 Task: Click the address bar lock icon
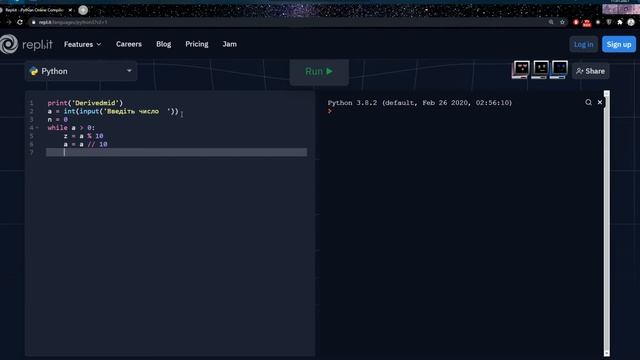(33, 22)
